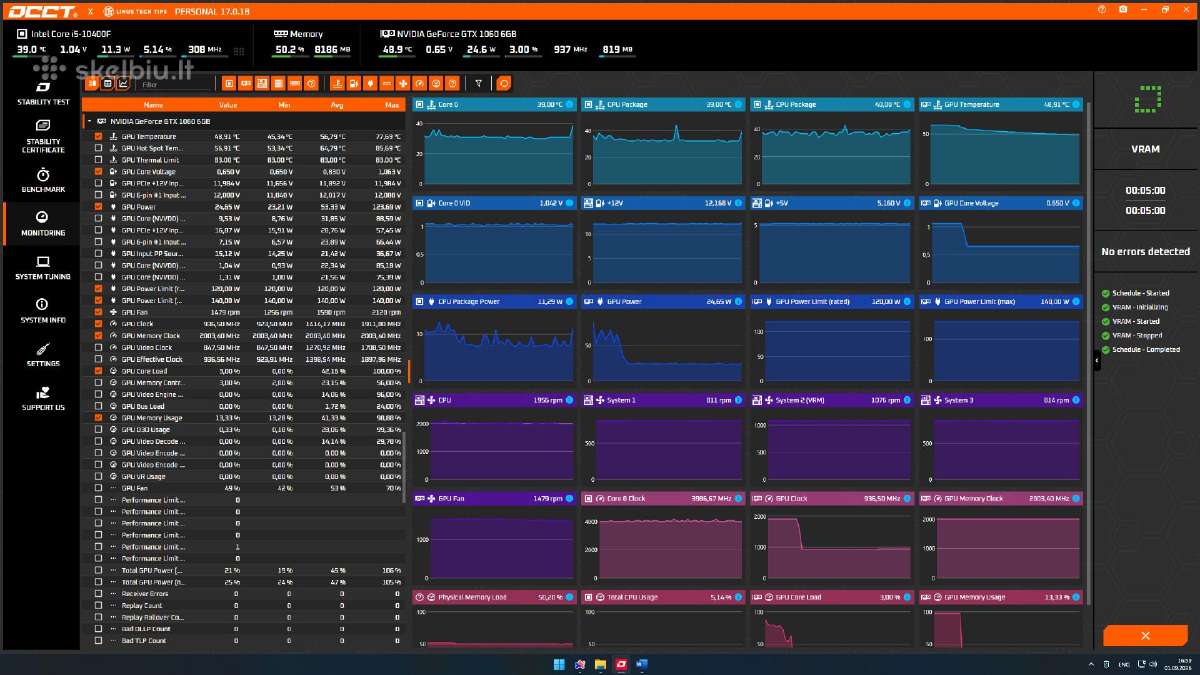Sort the table by the Name column

click(x=153, y=104)
